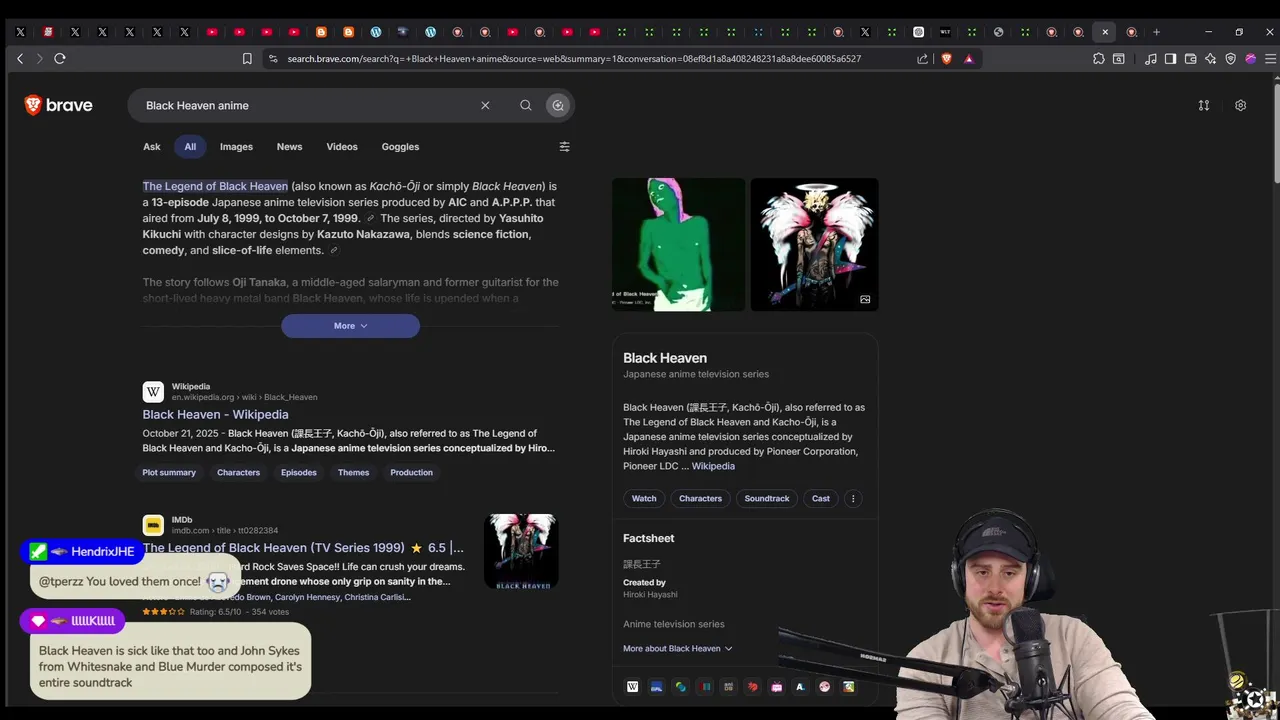This screenshot has height=720, width=1280.
Task: Click the Hiroki Hayashi creator name
Action: [x=650, y=595]
